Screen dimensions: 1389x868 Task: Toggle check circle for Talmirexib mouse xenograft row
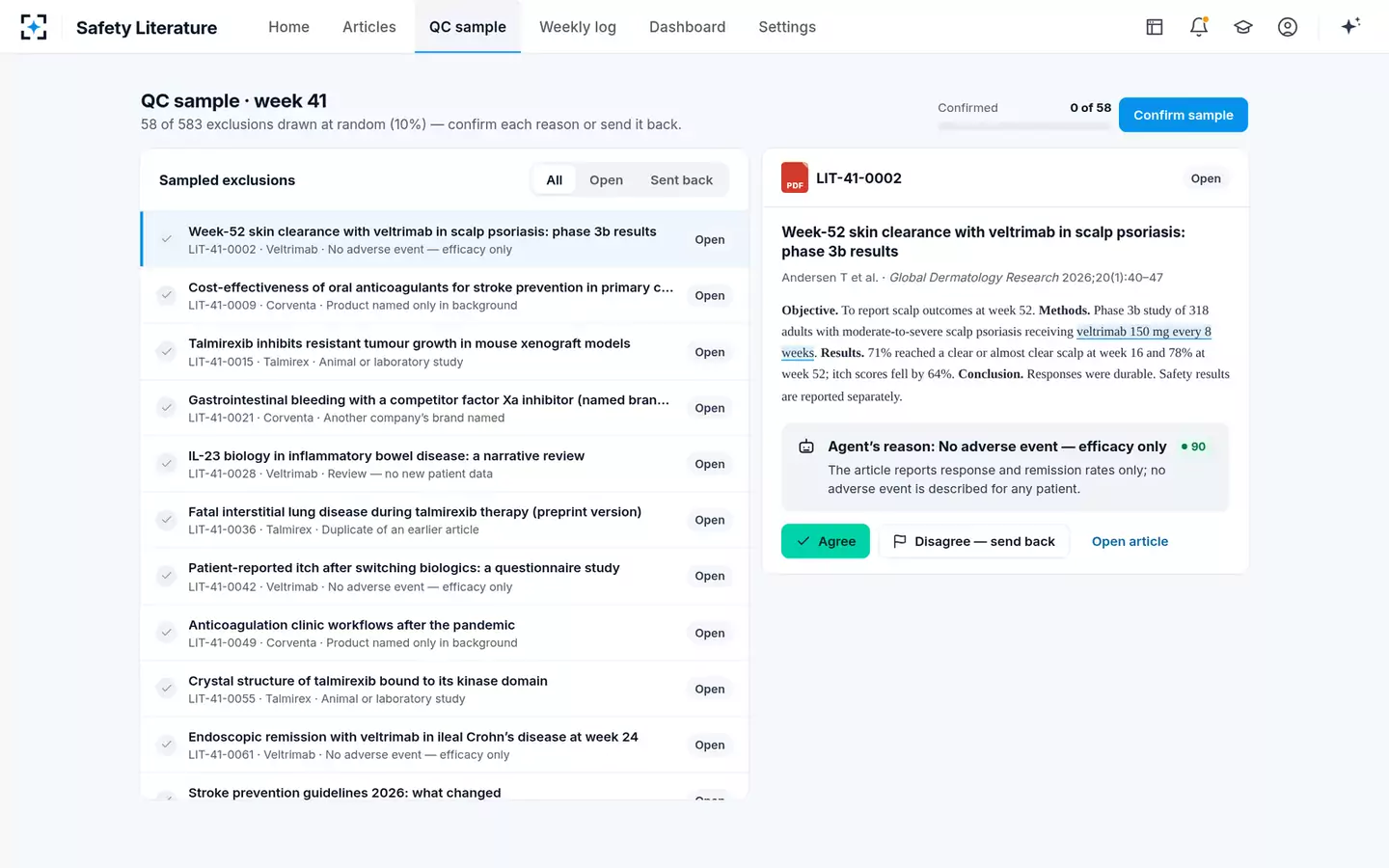coord(167,351)
